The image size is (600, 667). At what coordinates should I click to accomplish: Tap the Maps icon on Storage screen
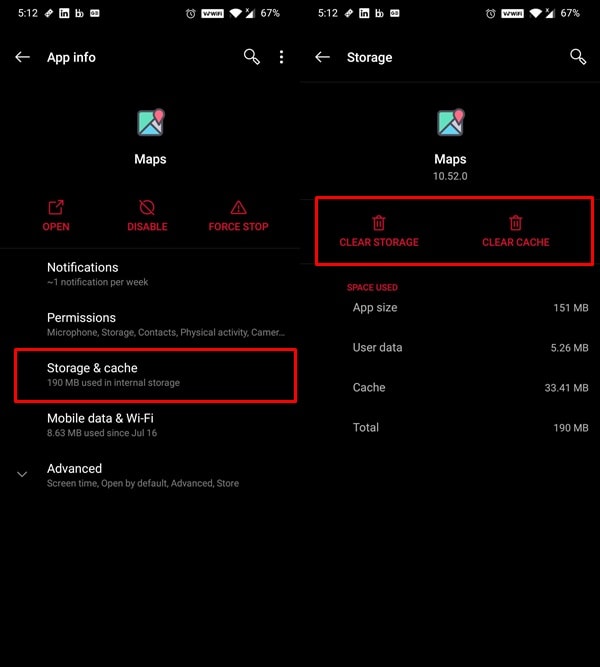coord(451,123)
